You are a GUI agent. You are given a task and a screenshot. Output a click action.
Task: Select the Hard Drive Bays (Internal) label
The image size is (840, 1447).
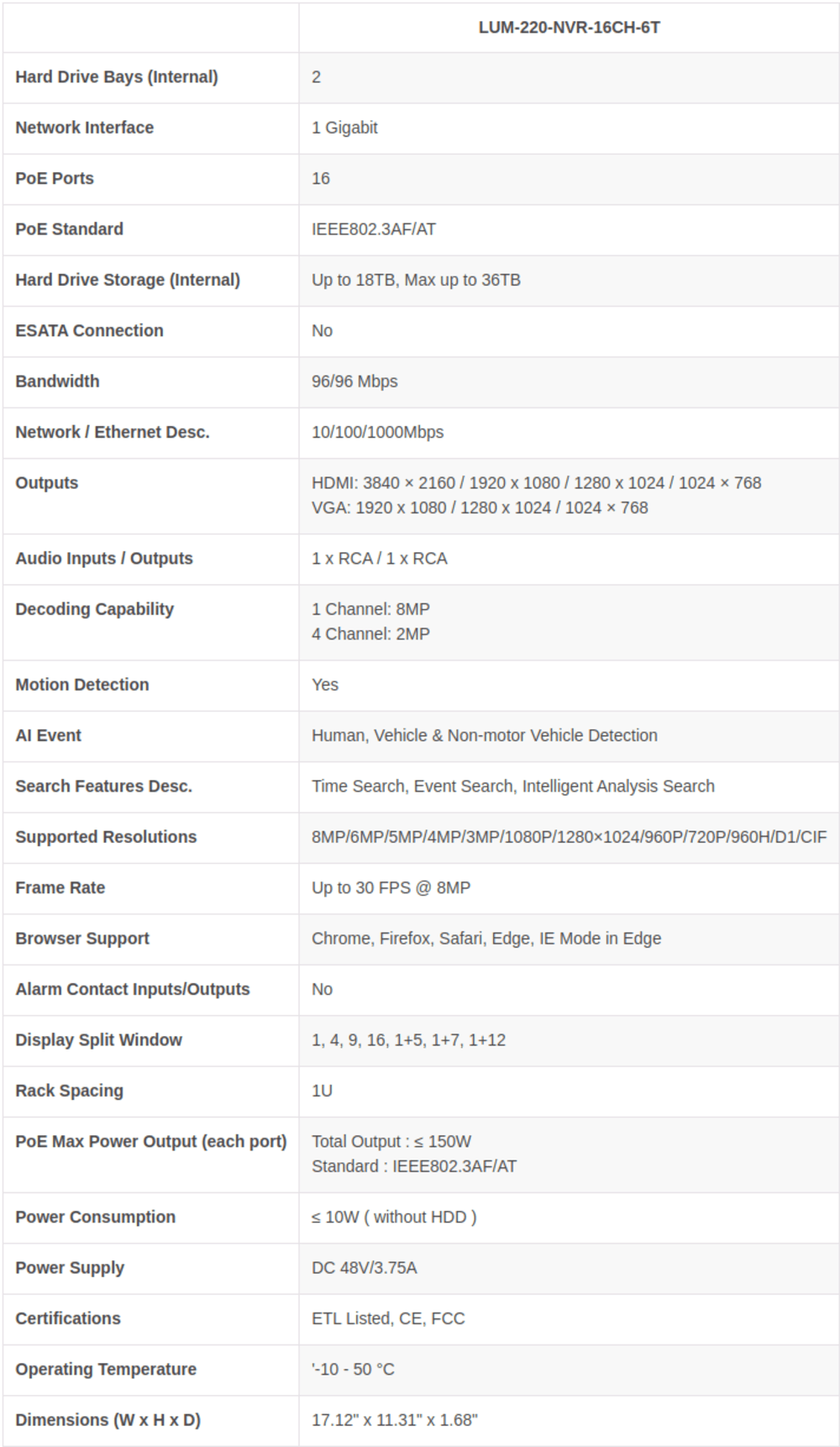point(117,77)
